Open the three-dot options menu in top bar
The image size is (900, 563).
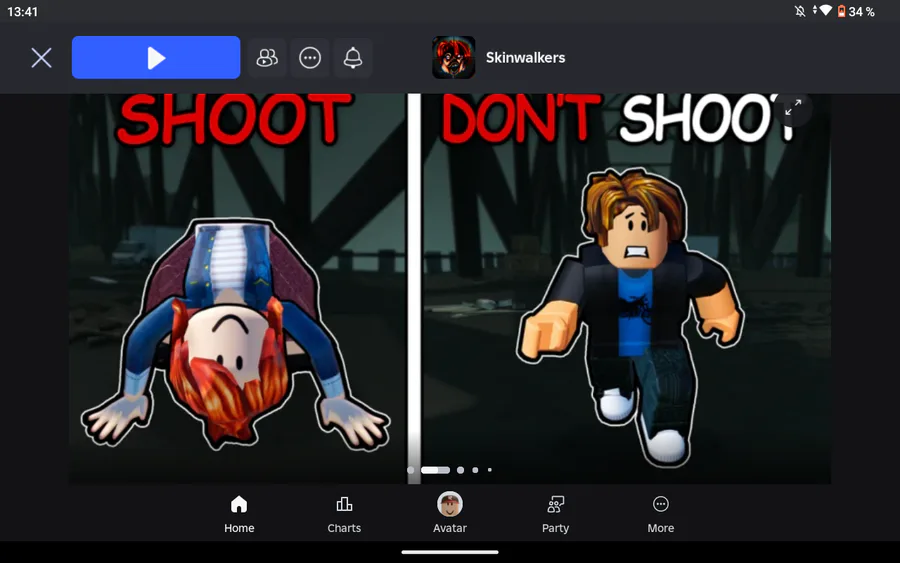coord(310,57)
